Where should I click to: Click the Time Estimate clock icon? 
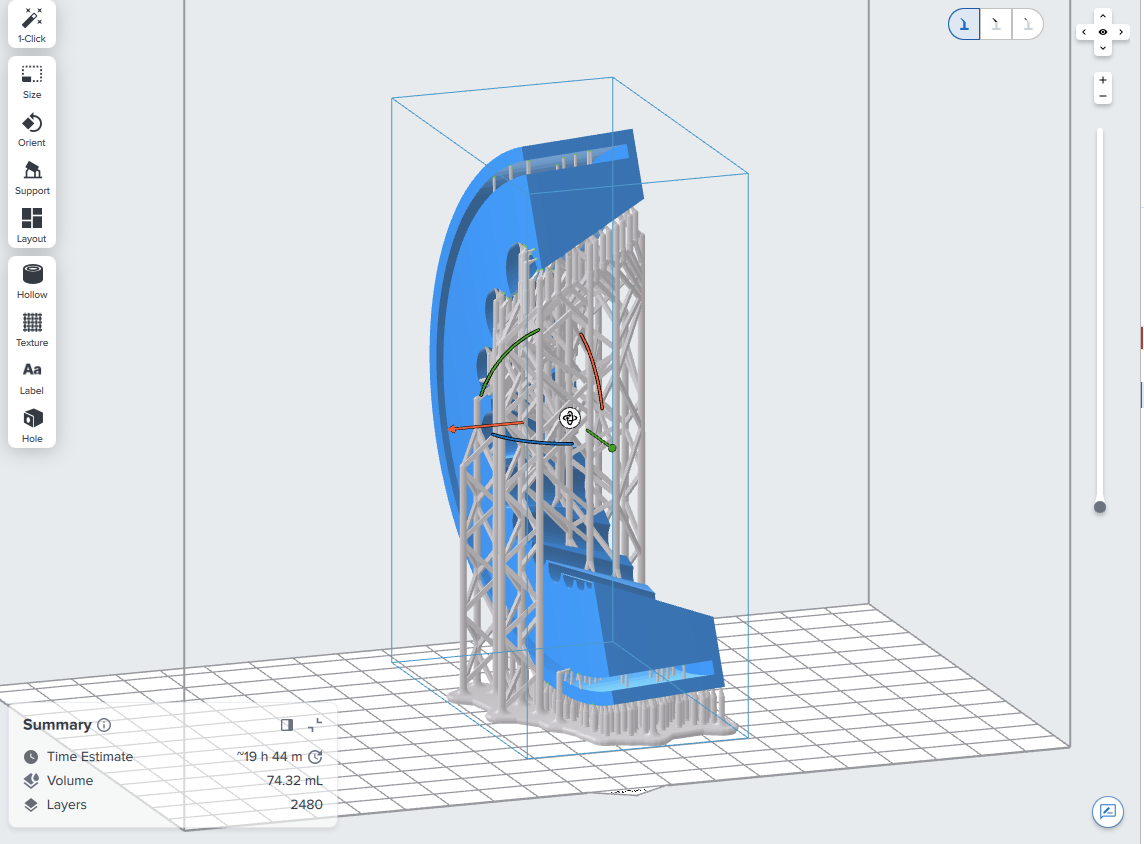click(31, 756)
